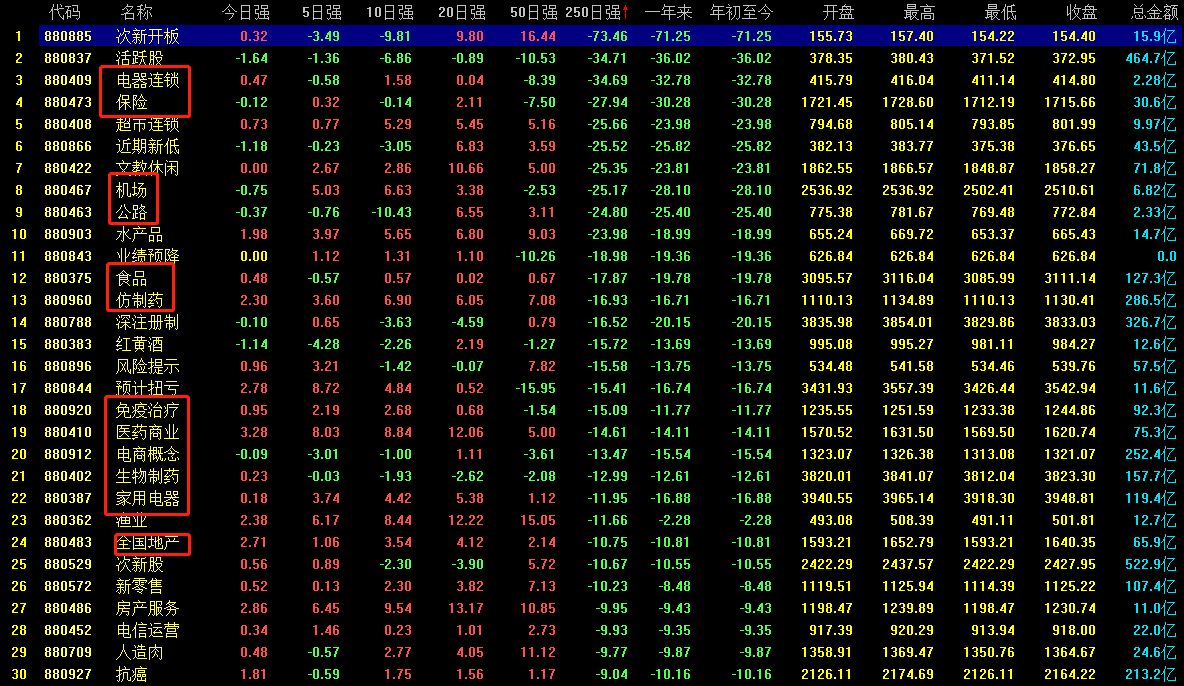Select the 仿制药 sector name
The height and width of the screenshot is (686, 1184).
[139, 301]
